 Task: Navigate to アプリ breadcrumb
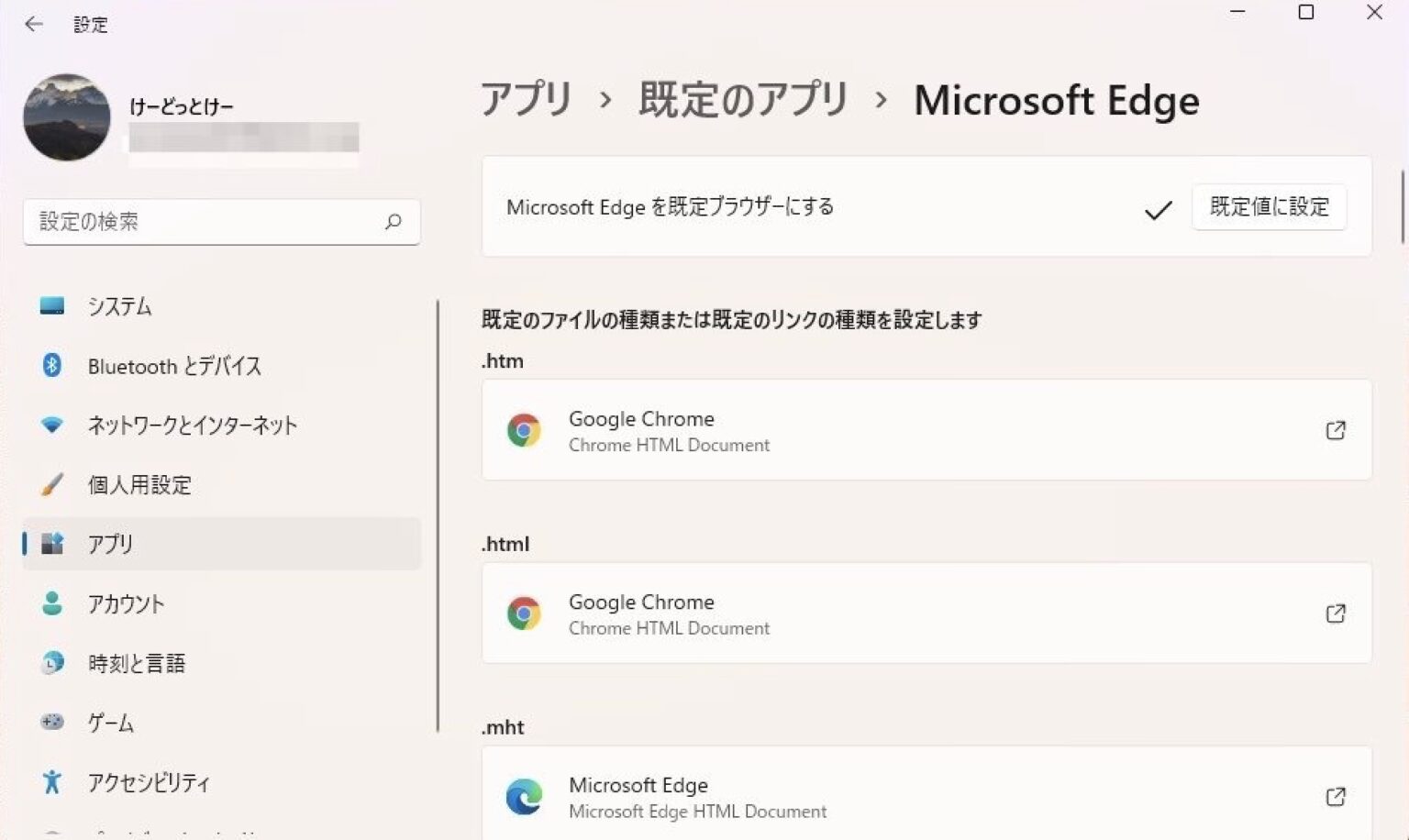point(527,99)
